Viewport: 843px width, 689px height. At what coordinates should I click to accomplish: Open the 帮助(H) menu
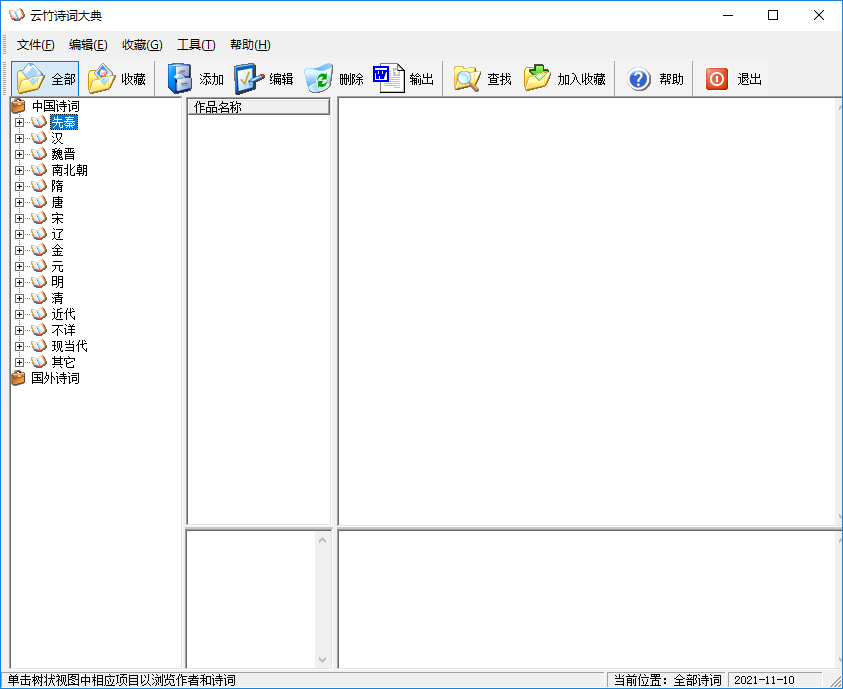pyautogui.click(x=250, y=45)
